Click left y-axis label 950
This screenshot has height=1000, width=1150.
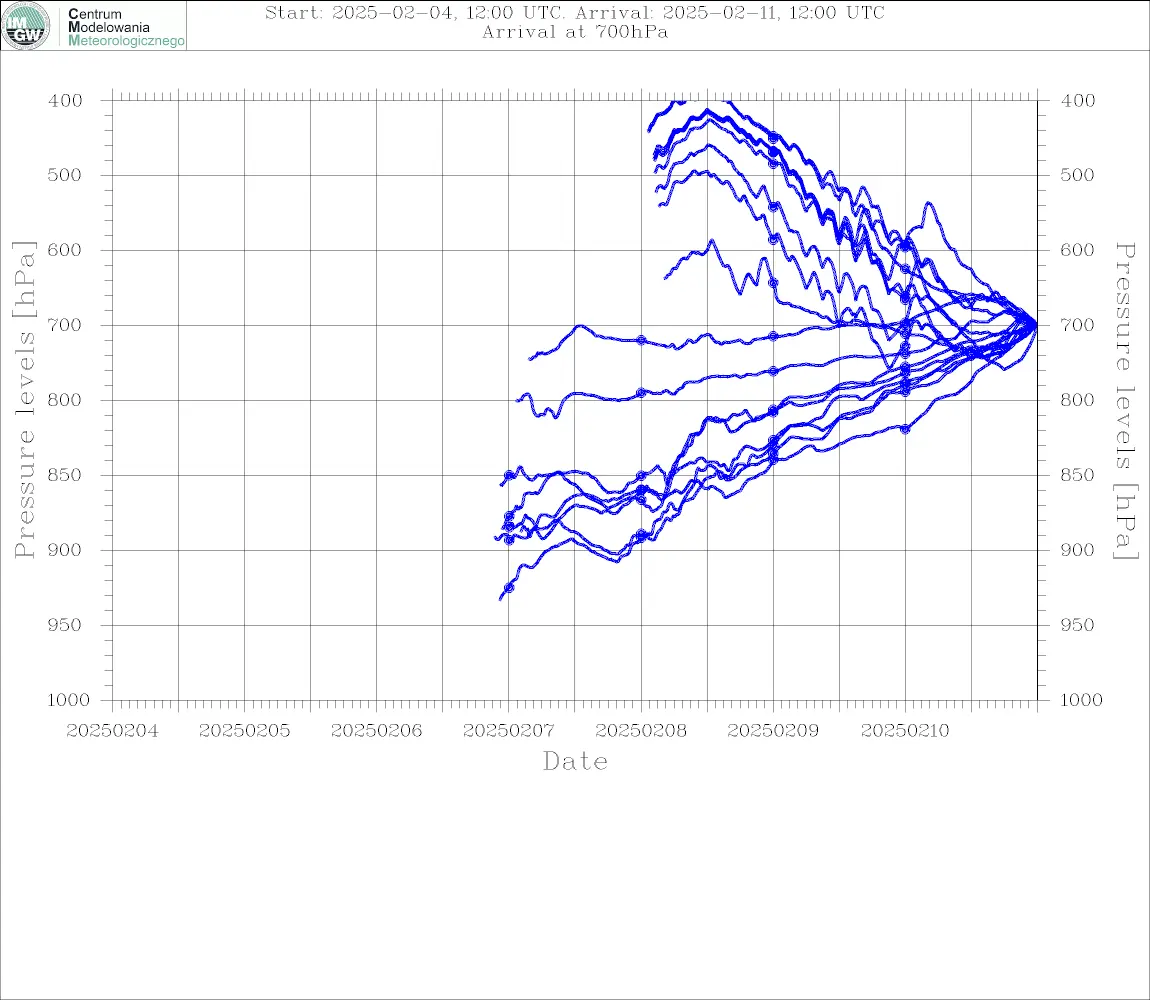point(65,625)
